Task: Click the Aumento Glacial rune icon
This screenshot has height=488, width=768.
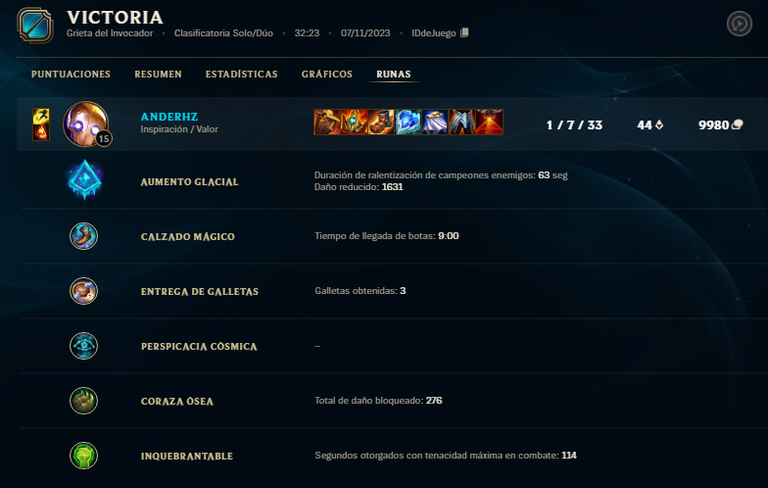Action: (84, 180)
